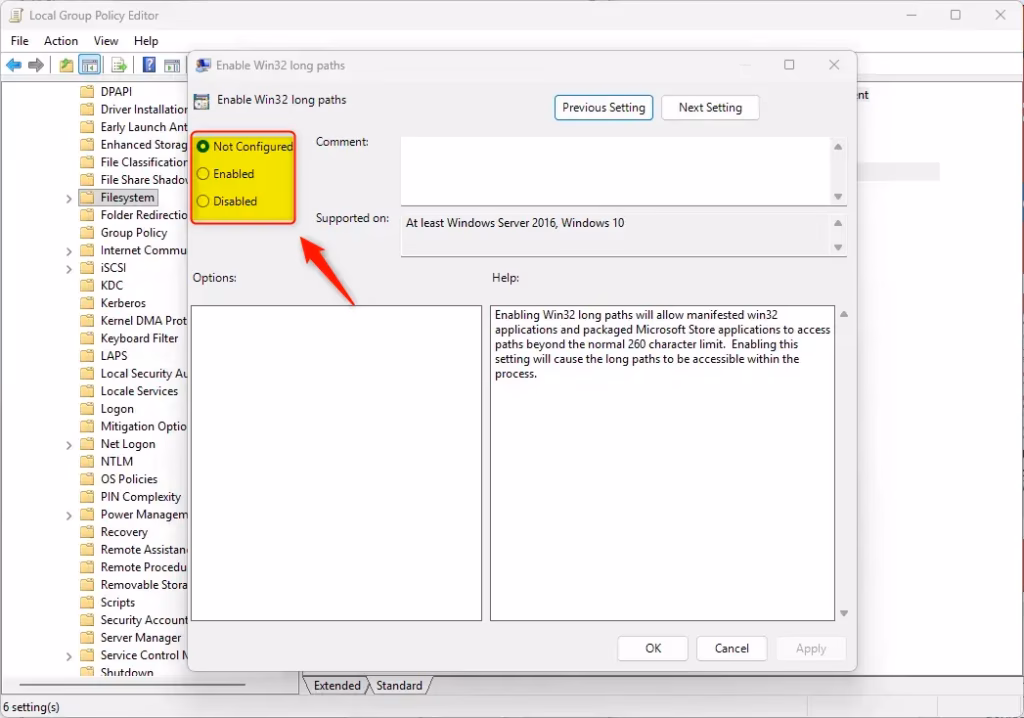Close the Enable Win32 long paths dialog
1024x718 pixels.
pyautogui.click(x=834, y=65)
